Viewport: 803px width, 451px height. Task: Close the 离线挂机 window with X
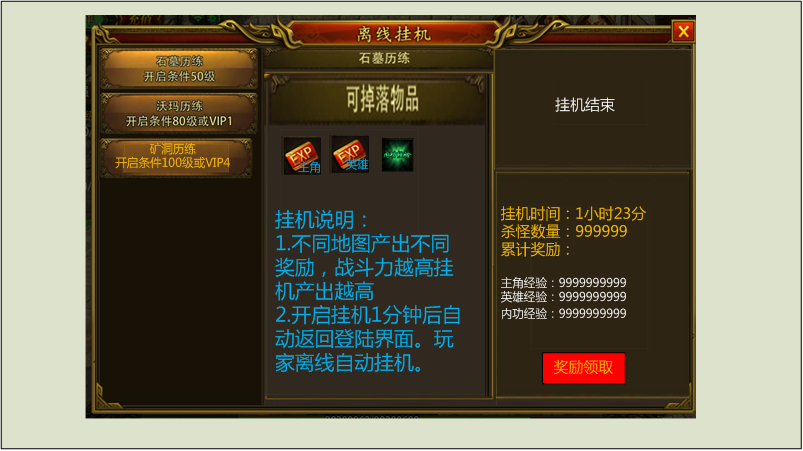[x=683, y=32]
